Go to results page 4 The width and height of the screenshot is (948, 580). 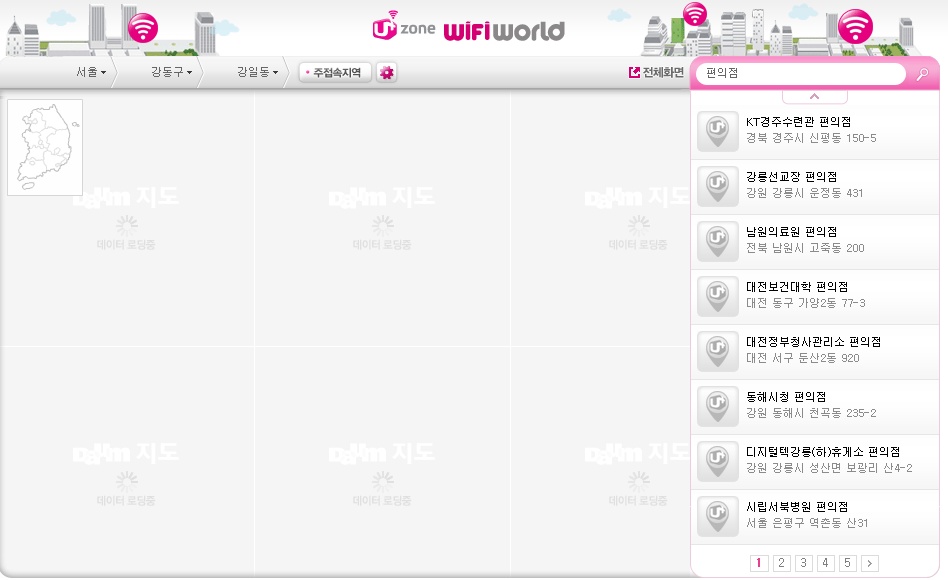point(825,563)
